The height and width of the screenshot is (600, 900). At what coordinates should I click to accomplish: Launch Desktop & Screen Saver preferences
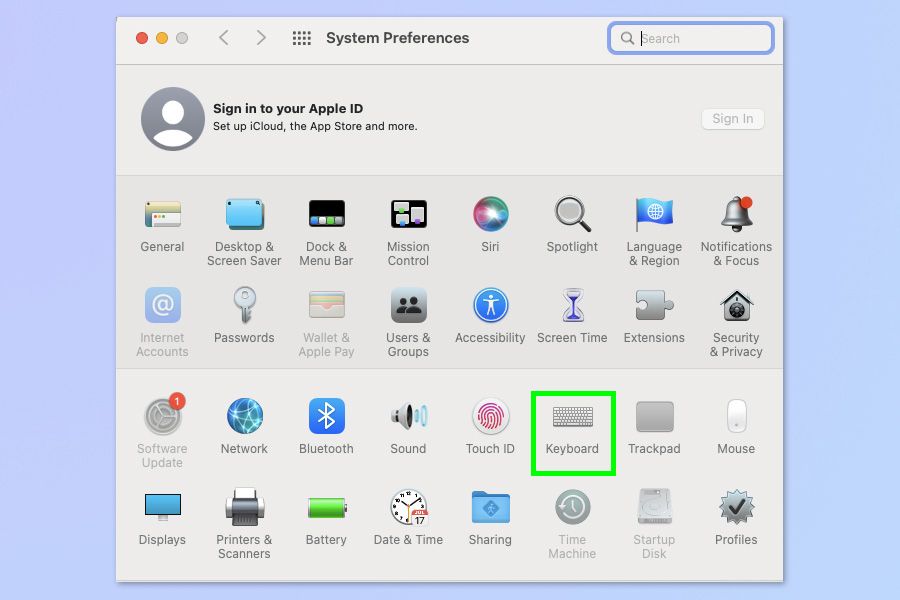(x=244, y=213)
